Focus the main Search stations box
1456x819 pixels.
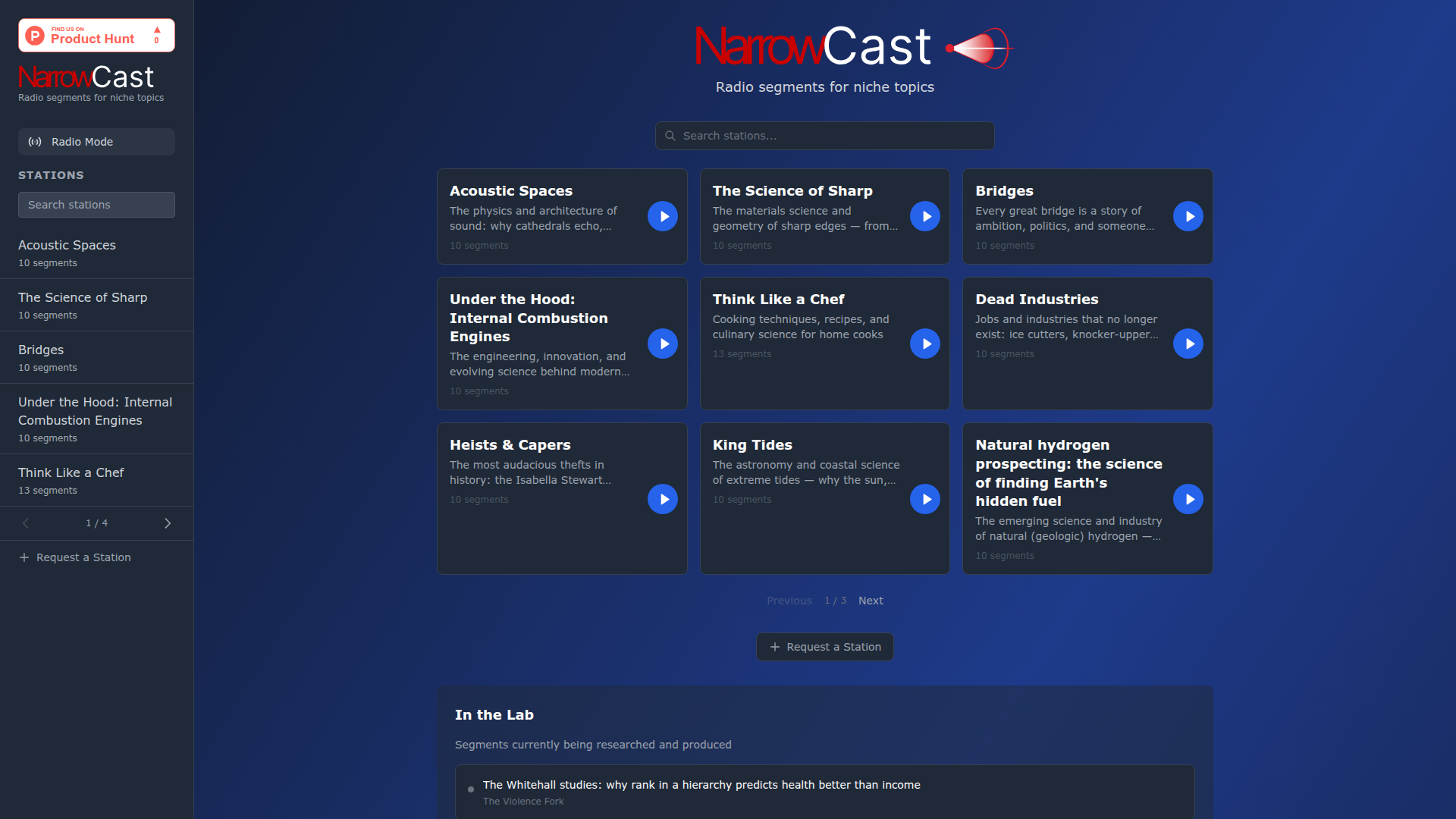point(824,136)
